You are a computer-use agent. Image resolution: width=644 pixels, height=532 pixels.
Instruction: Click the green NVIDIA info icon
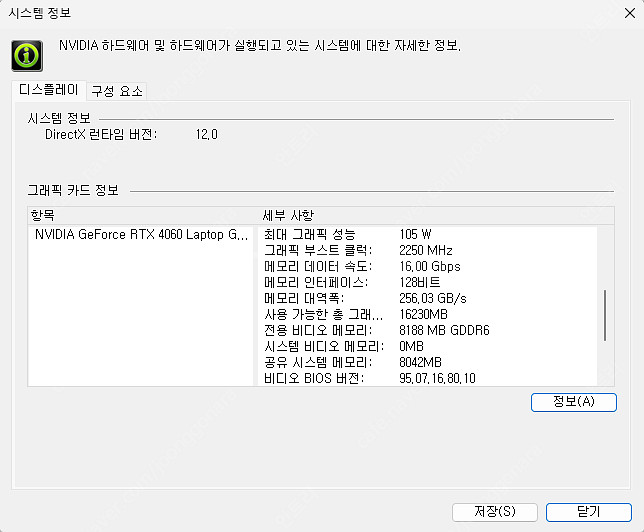pyautogui.click(x=27, y=55)
